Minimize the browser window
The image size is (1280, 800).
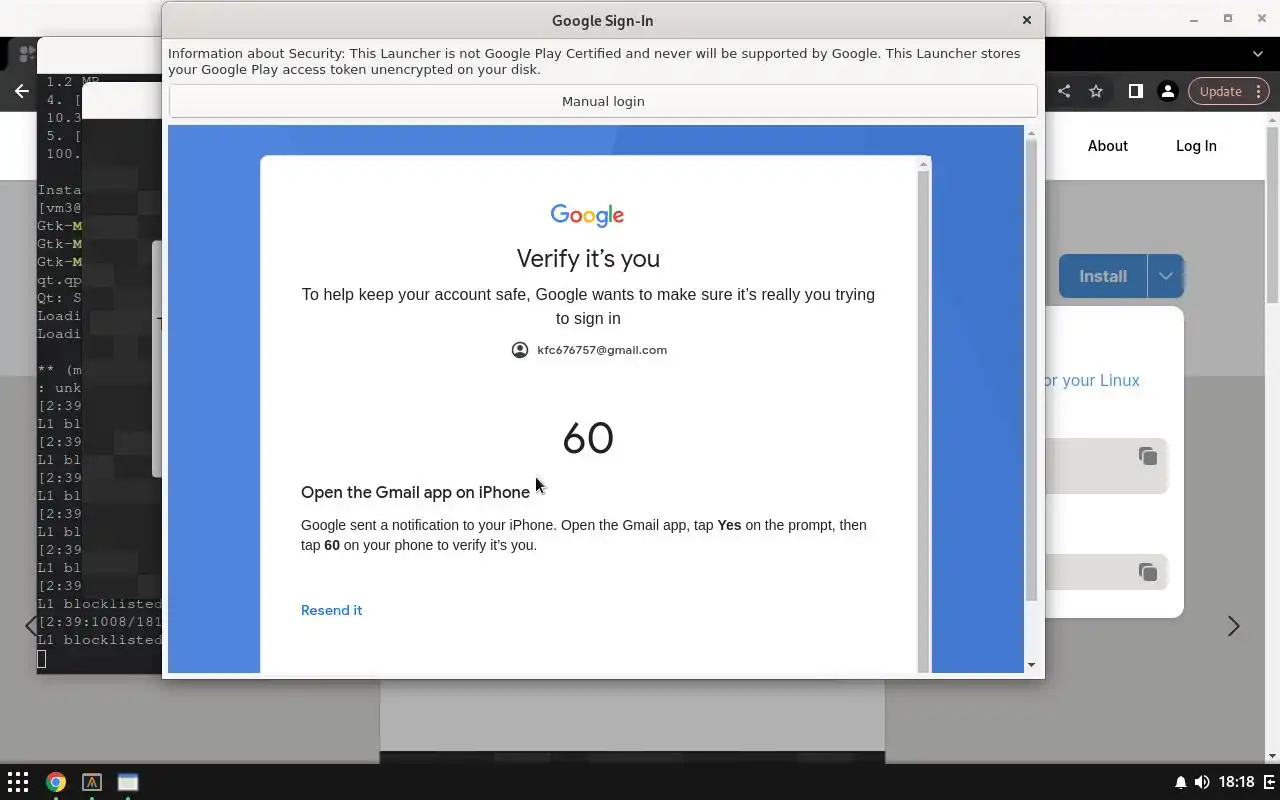tap(1194, 19)
